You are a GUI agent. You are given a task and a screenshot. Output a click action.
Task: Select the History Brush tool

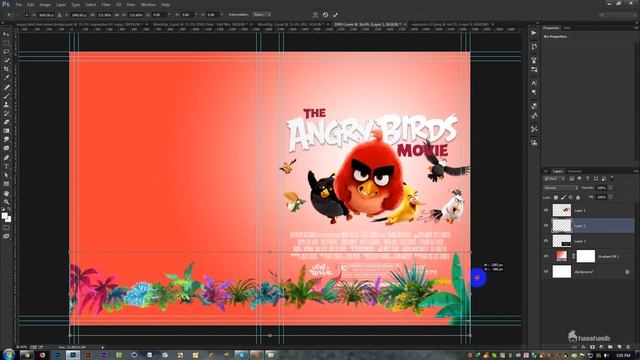coord(6,113)
